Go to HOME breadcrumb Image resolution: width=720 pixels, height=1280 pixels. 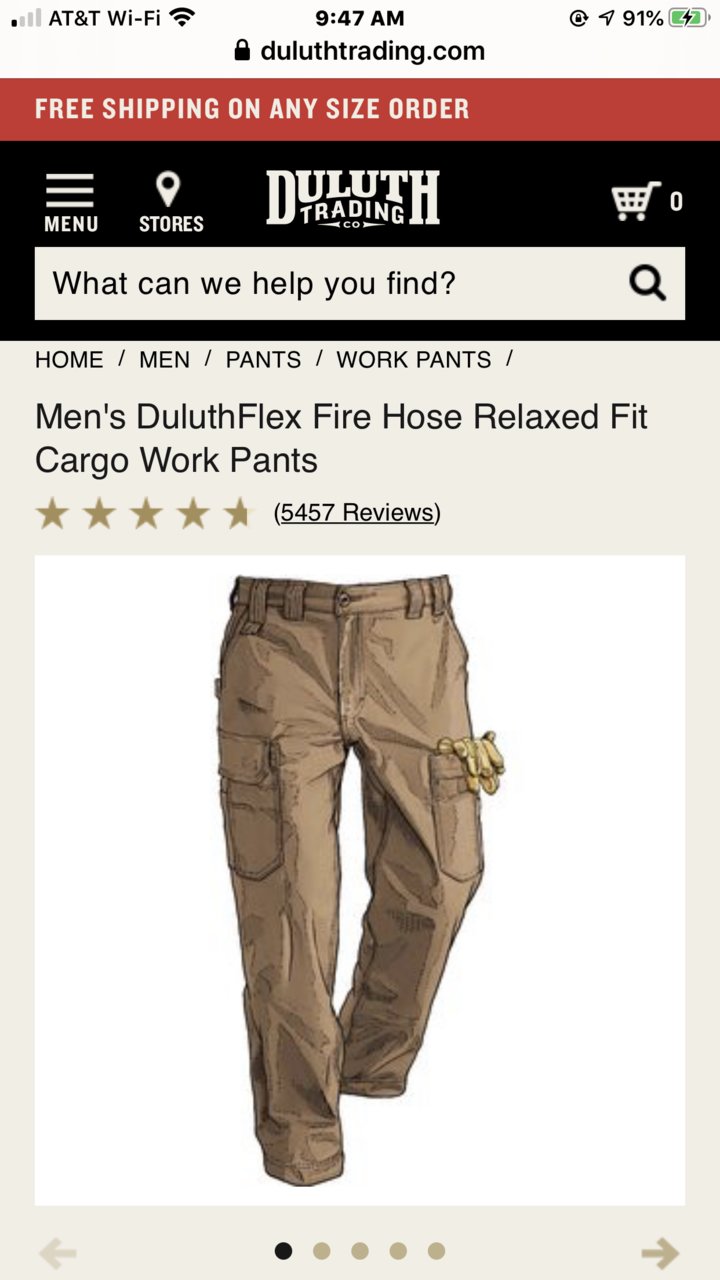69,360
